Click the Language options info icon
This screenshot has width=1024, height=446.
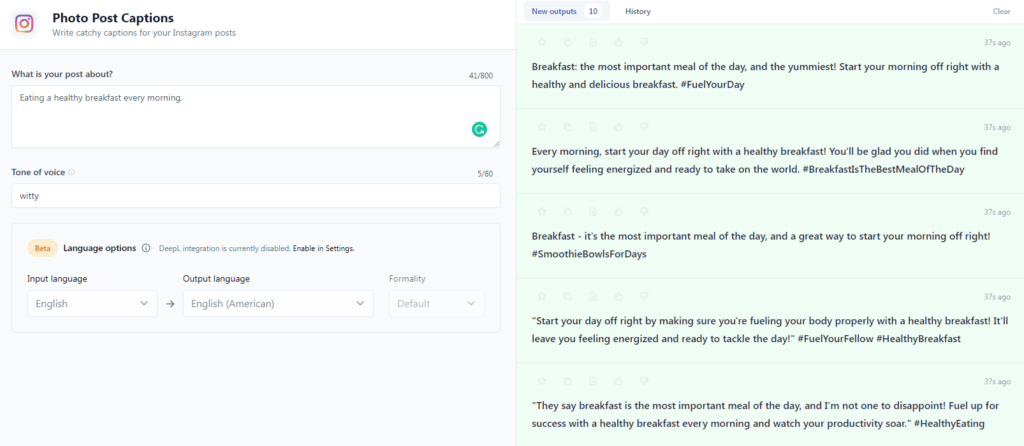(146, 248)
